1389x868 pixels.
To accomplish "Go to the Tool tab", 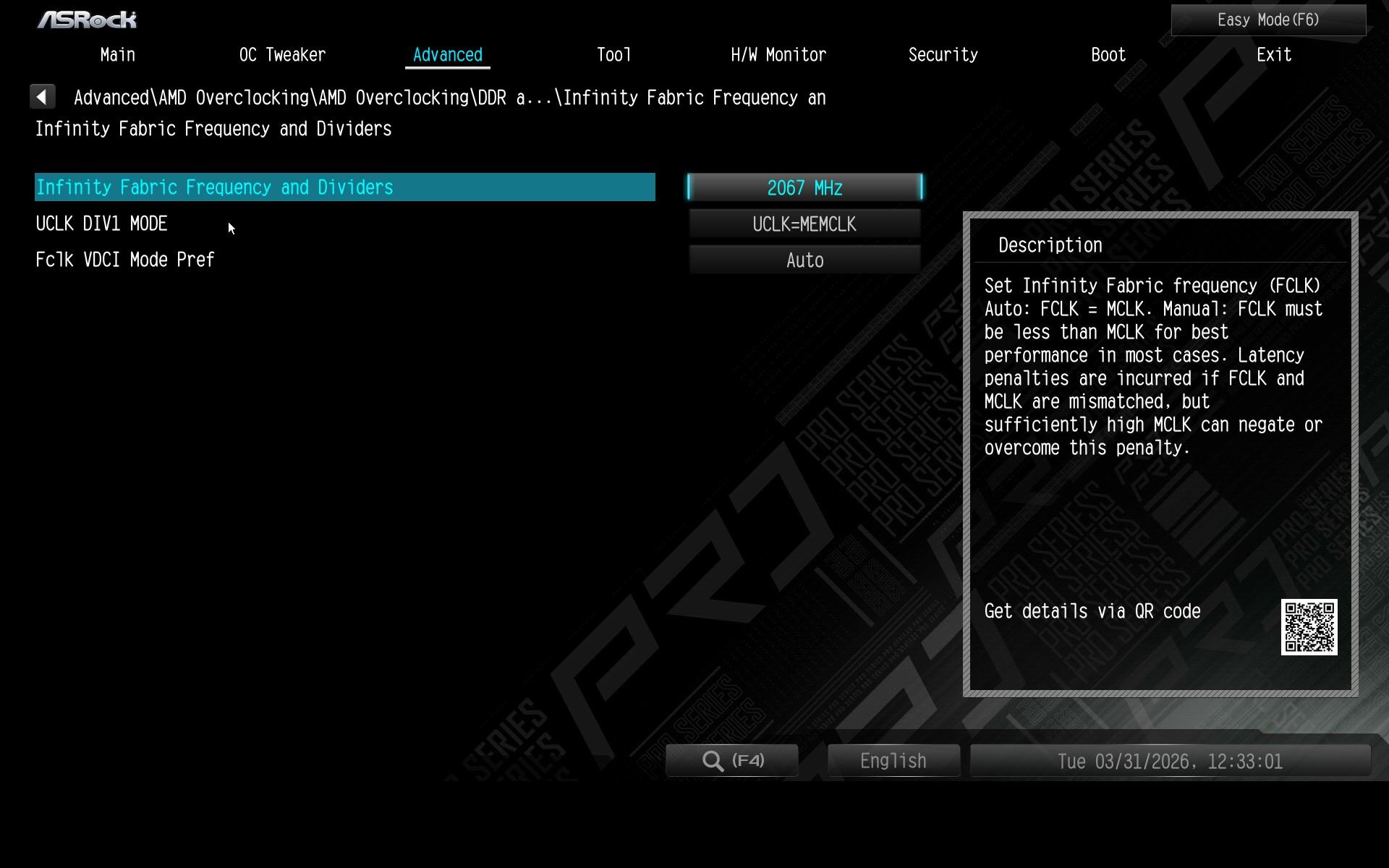I will pos(613,55).
